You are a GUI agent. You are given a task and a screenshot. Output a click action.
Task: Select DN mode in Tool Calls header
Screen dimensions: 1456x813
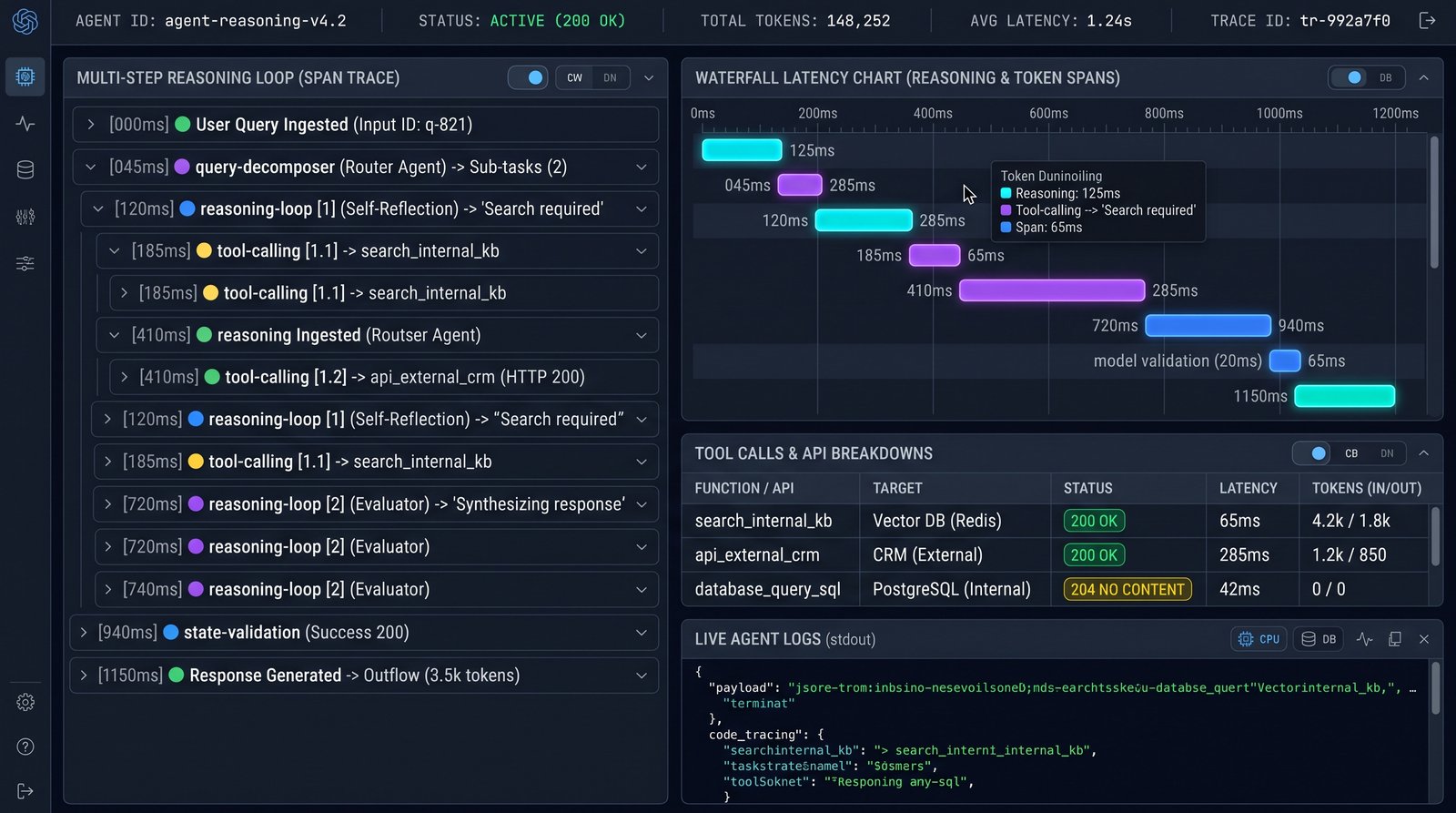click(1387, 452)
